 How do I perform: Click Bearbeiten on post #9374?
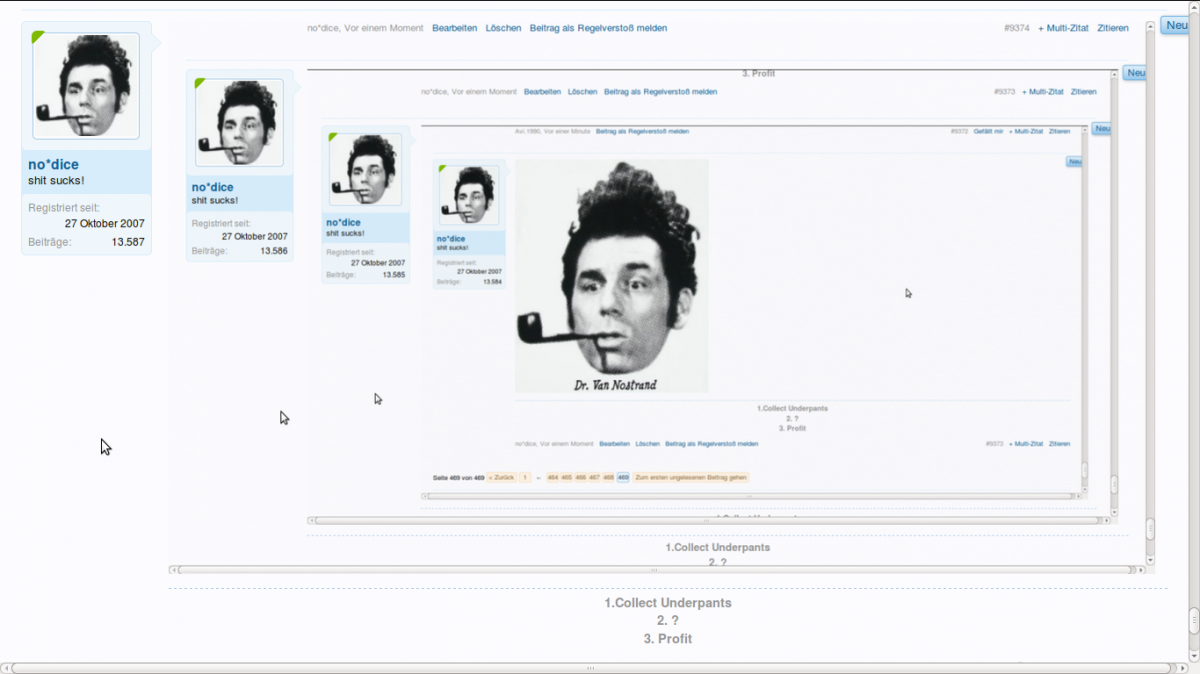pyautogui.click(x=454, y=28)
